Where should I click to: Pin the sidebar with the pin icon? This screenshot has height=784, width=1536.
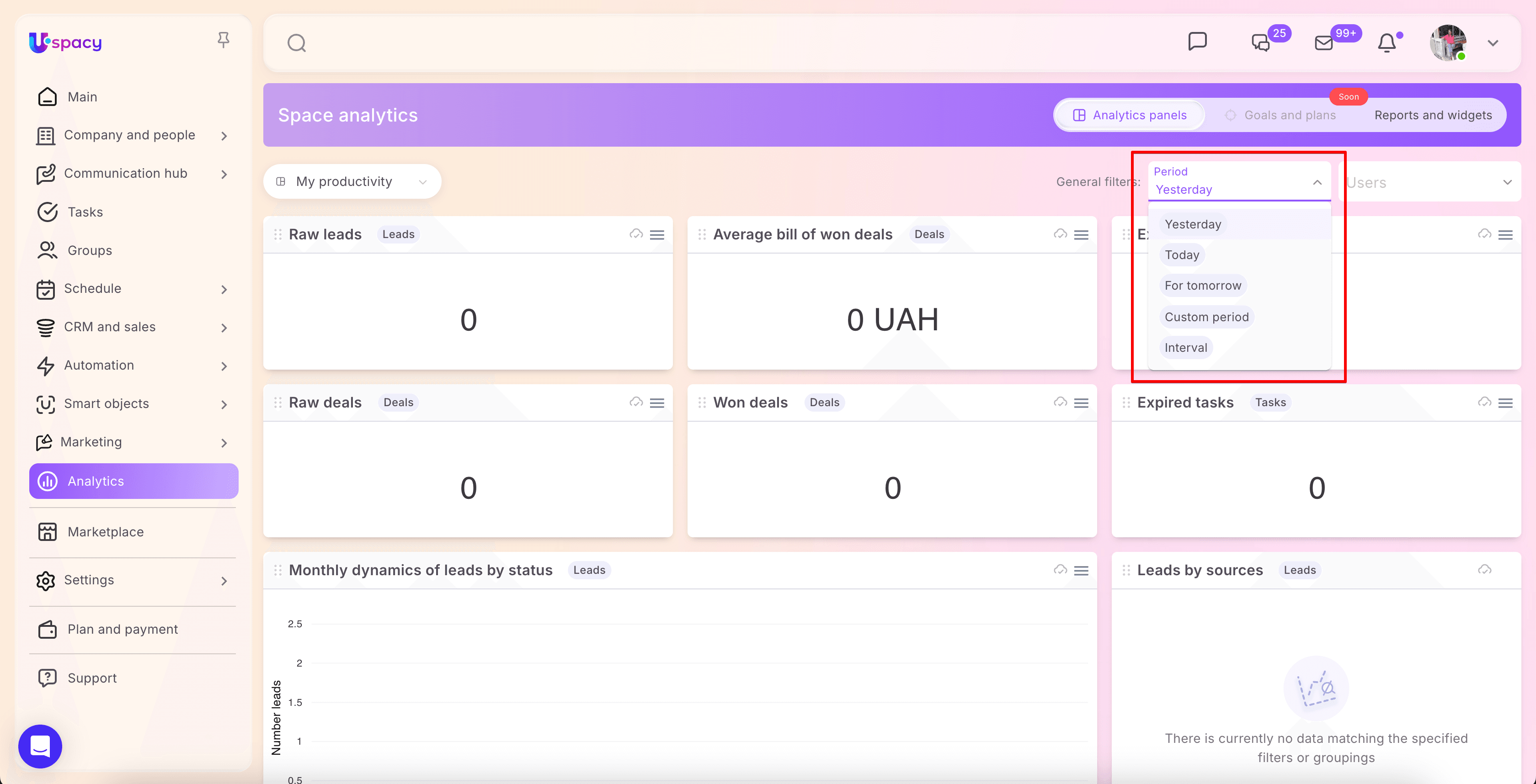coord(224,40)
